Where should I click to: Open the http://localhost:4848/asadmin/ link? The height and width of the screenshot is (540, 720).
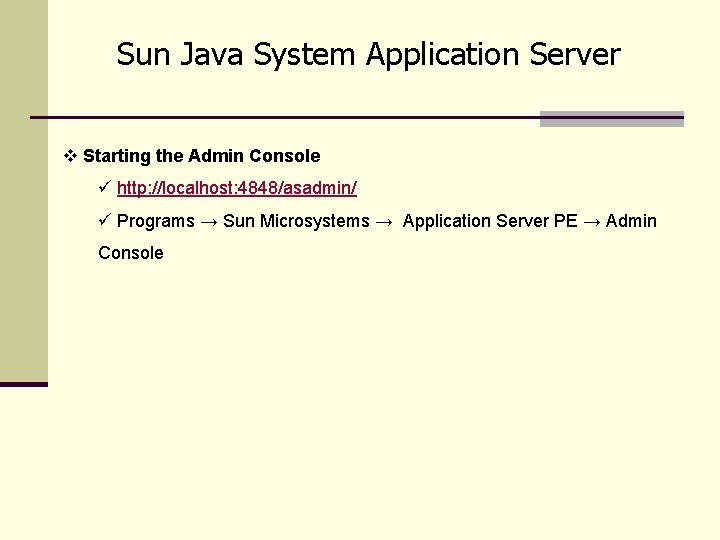click(236, 188)
